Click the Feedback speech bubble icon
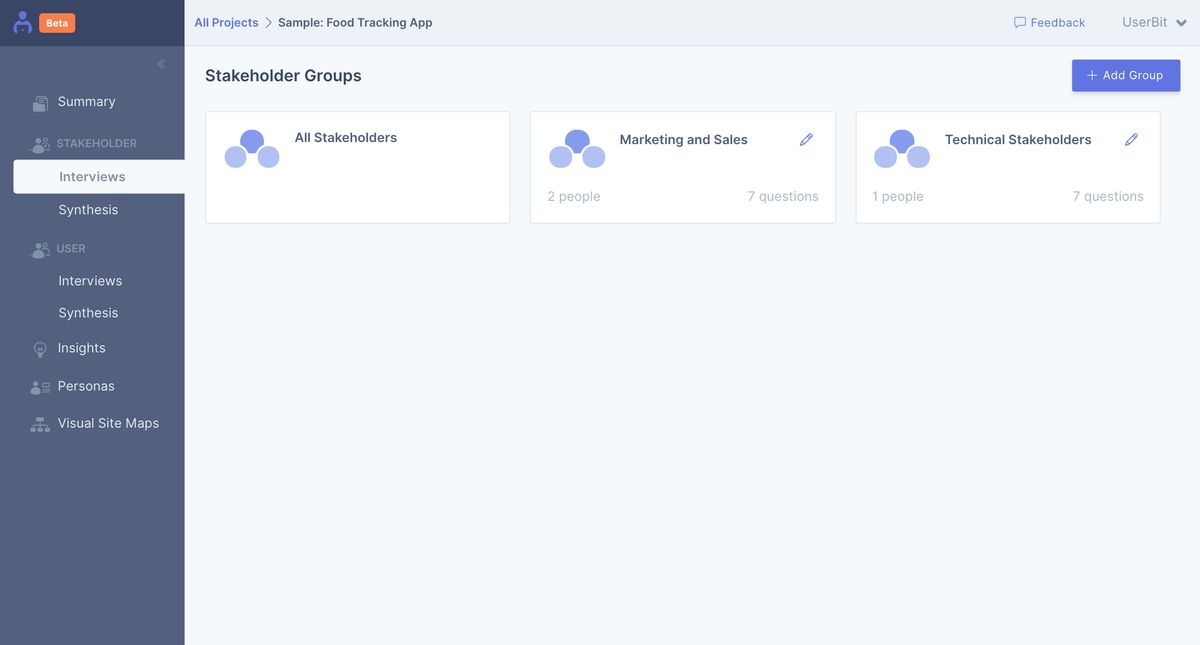 1019,22
